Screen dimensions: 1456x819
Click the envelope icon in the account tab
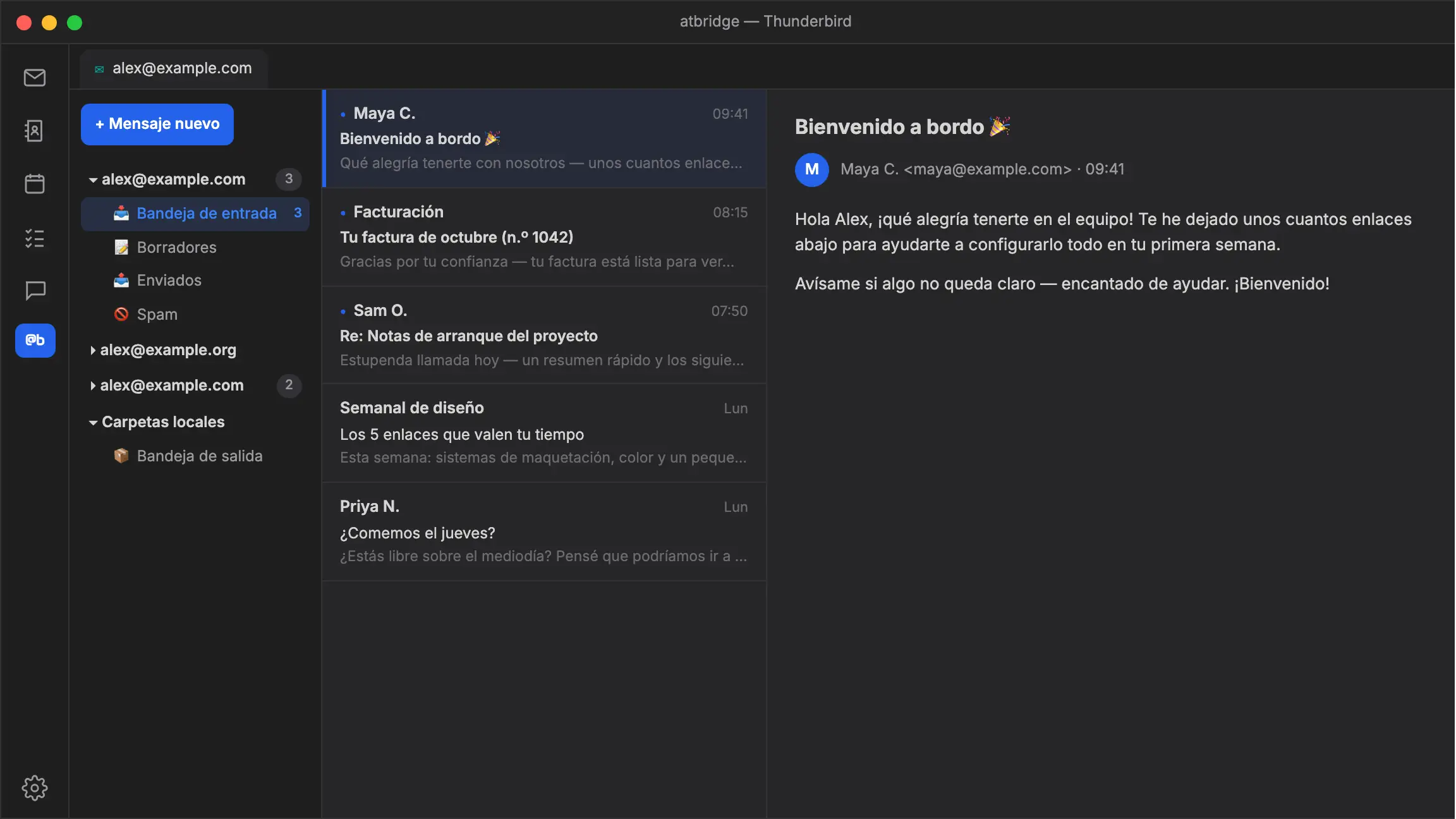tap(99, 69)
